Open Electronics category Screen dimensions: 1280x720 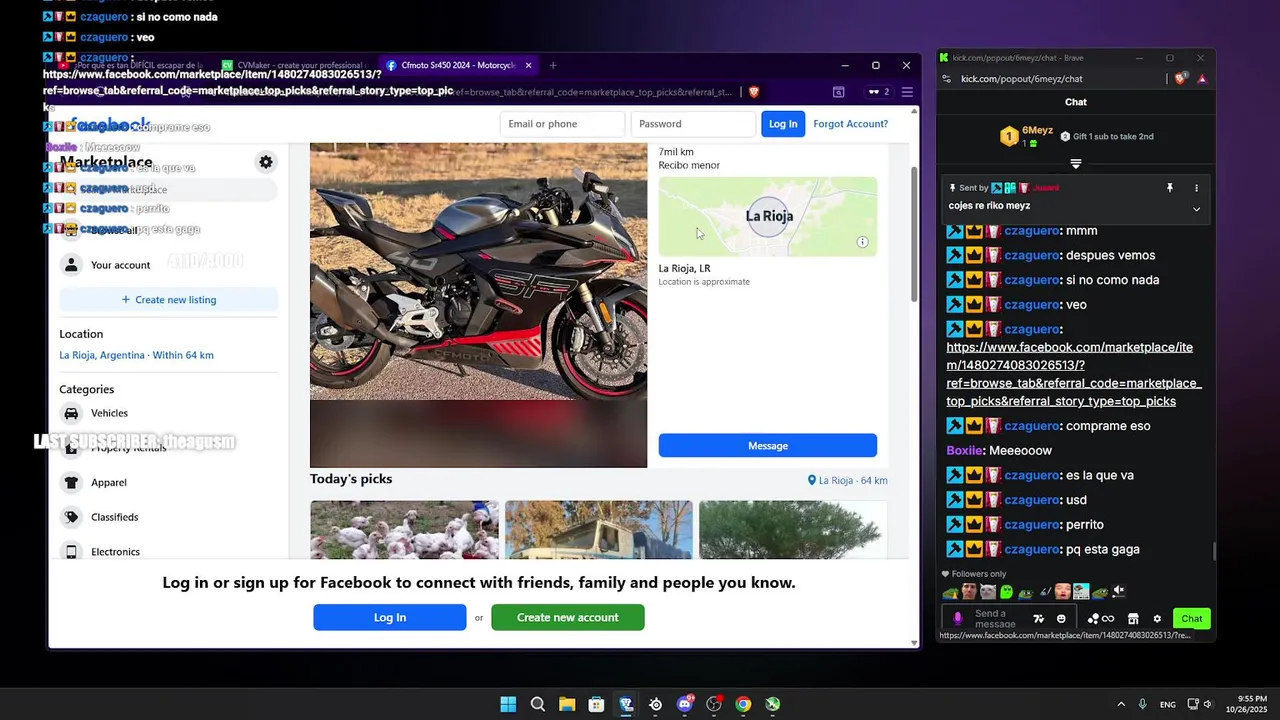[168, 551]
